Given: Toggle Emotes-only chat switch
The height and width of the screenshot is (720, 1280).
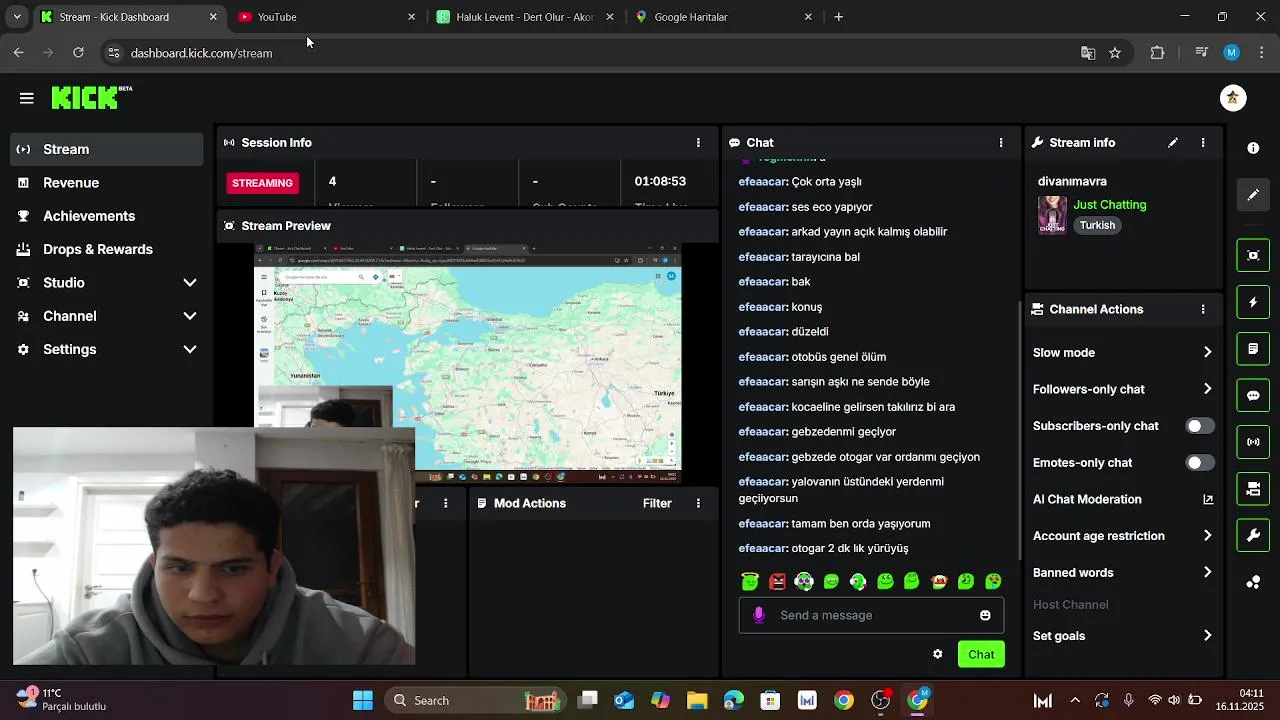Looking at the screenshot, I should click(x=1200, y=463).
